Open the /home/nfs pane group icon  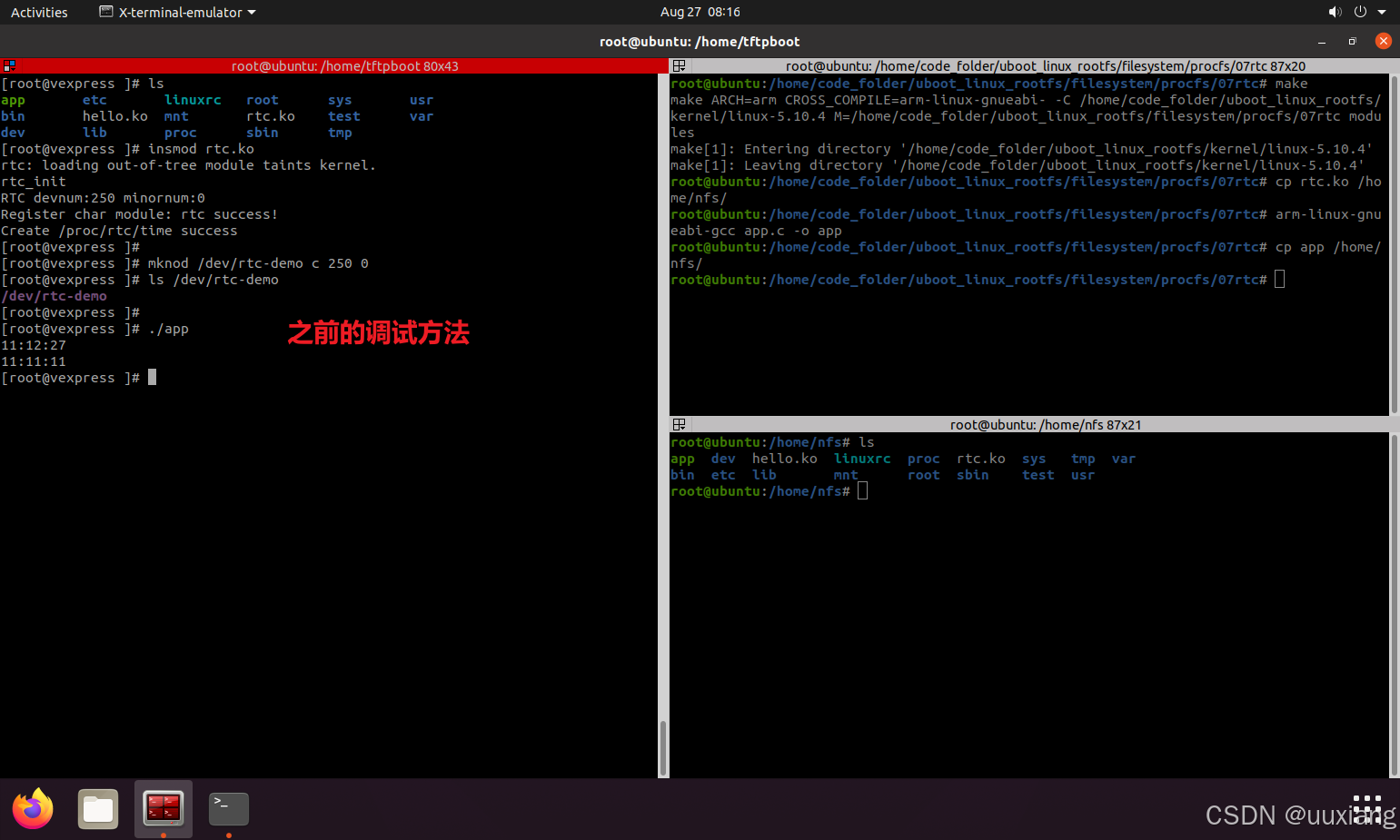pyautogui.click(x=679, y=425)
